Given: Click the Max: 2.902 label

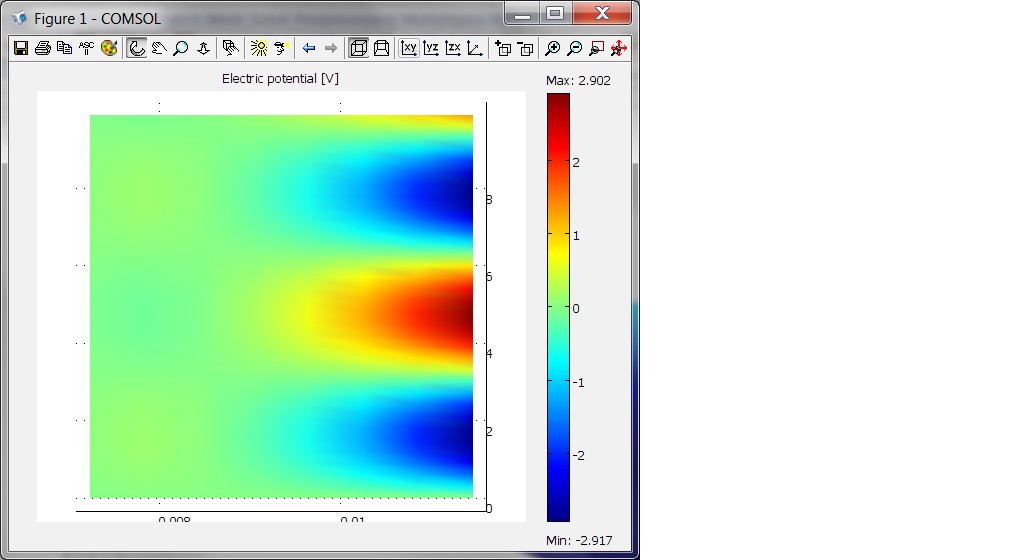Looking at the screenshot, I should click(x=579, y=80).
